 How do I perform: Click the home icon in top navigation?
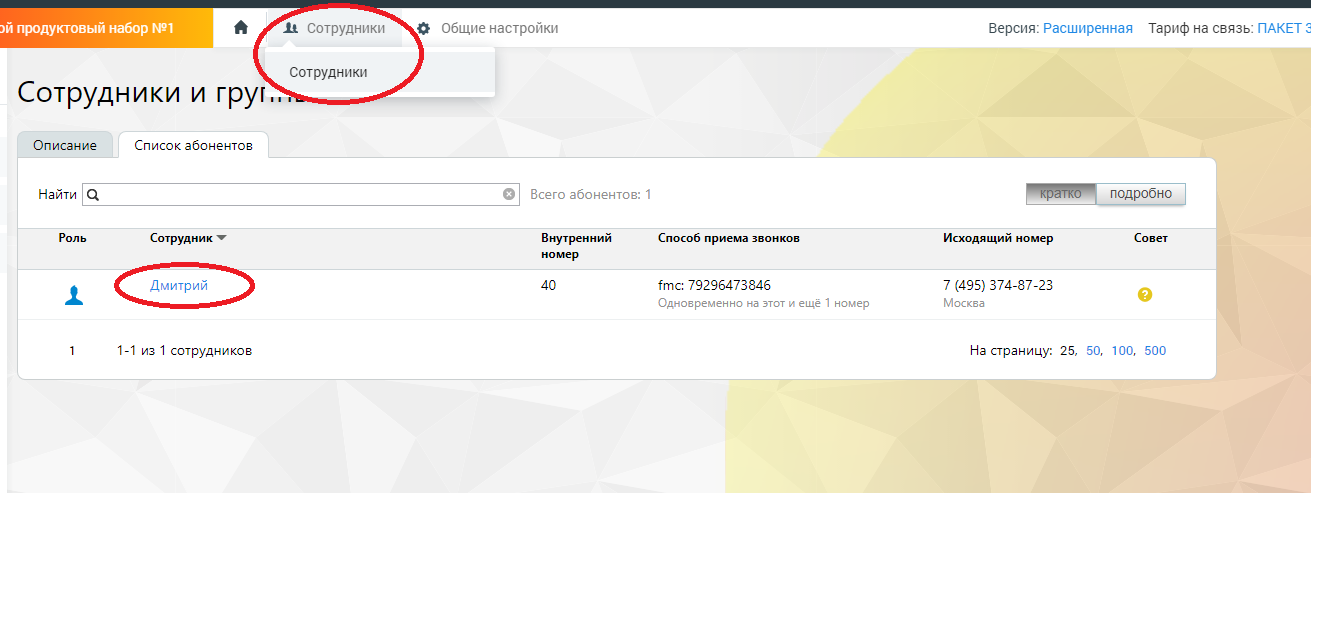(240, 28)
